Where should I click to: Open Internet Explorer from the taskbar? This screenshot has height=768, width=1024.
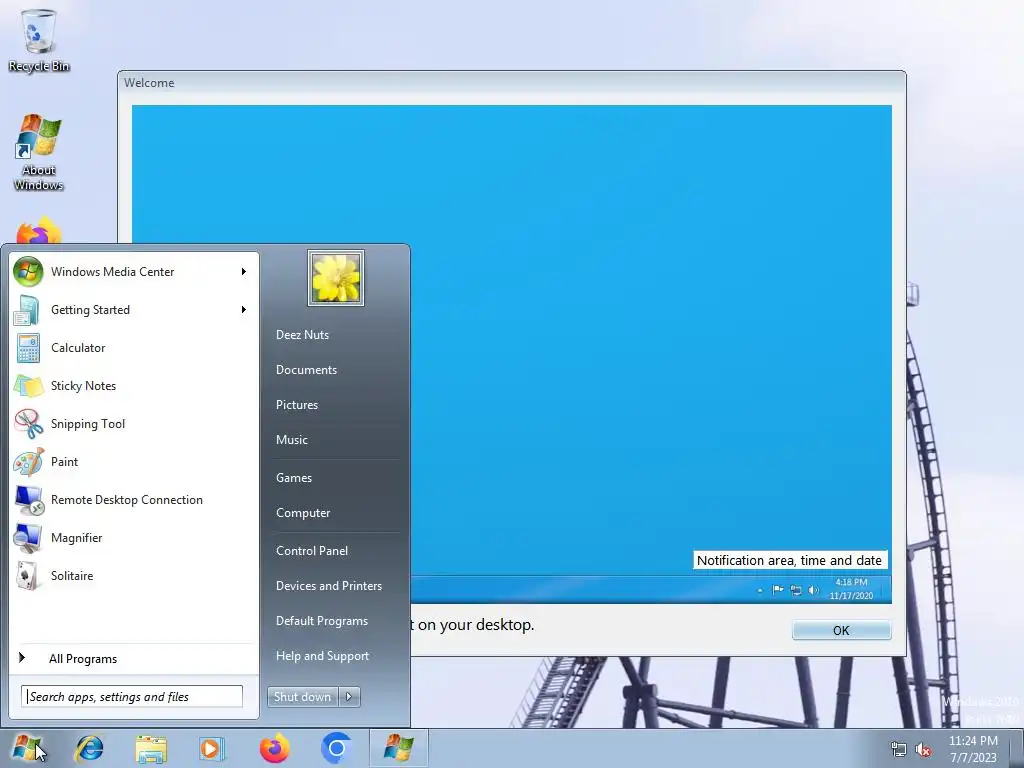click(x=89, y=748)
